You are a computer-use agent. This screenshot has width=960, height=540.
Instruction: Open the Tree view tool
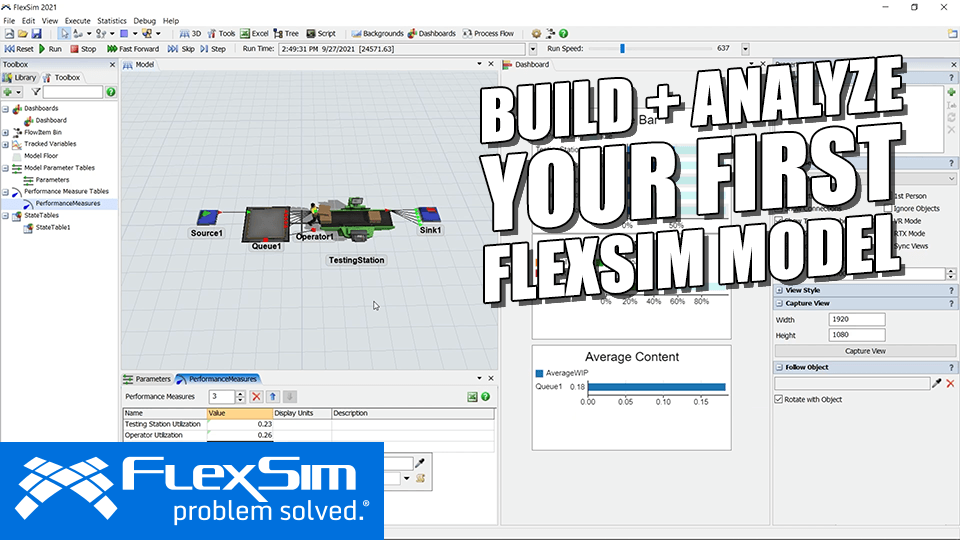point(286,34)
